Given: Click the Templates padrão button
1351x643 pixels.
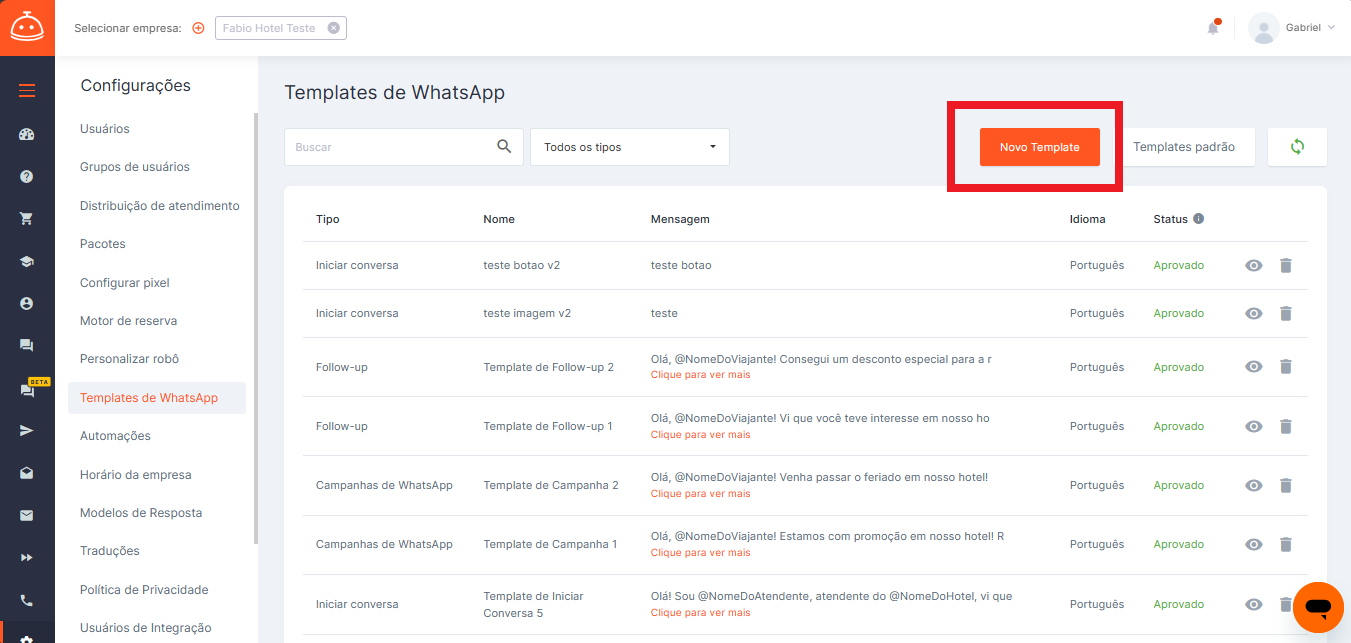Looking at the screenshot, I should click(1184, 147).
